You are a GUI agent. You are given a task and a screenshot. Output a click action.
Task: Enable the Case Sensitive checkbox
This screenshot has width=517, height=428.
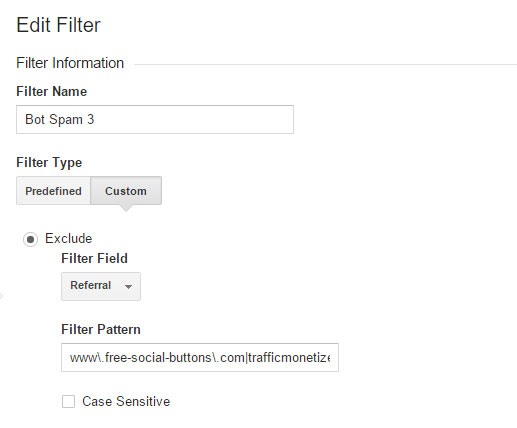point(68,401)
